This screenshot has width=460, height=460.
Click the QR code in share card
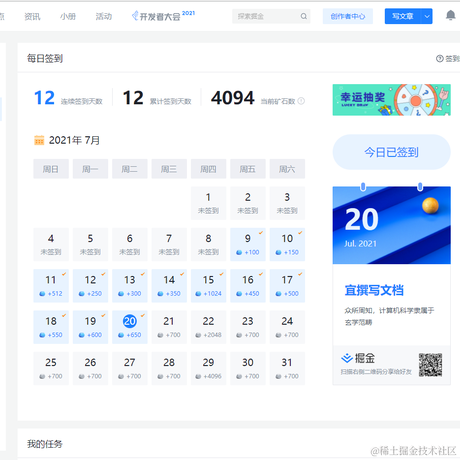click(x=430, y=365)
